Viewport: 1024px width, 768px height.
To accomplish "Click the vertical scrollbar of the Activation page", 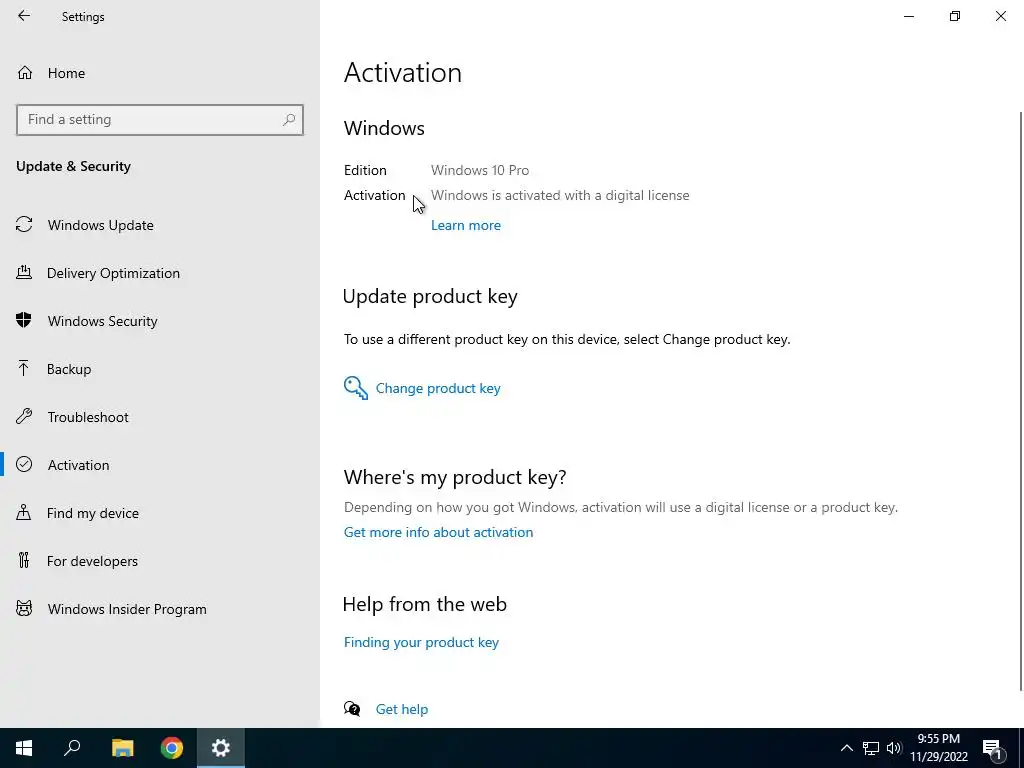I will click(1020, 400).
